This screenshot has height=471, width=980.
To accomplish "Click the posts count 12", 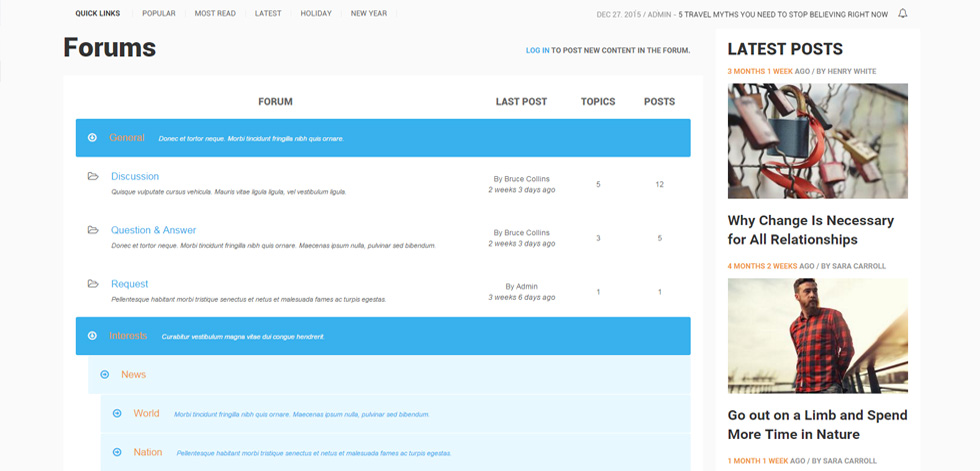I will 659,184.
